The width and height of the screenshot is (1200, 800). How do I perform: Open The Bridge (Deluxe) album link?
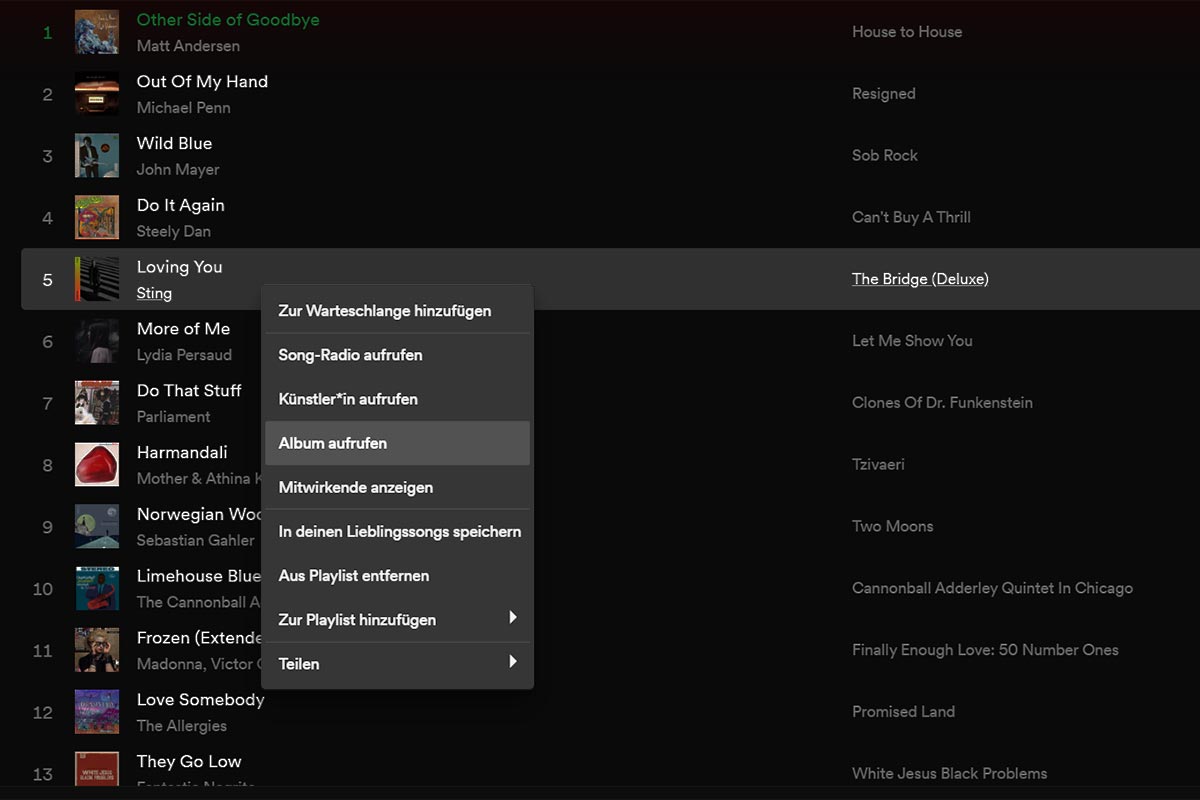920,279
